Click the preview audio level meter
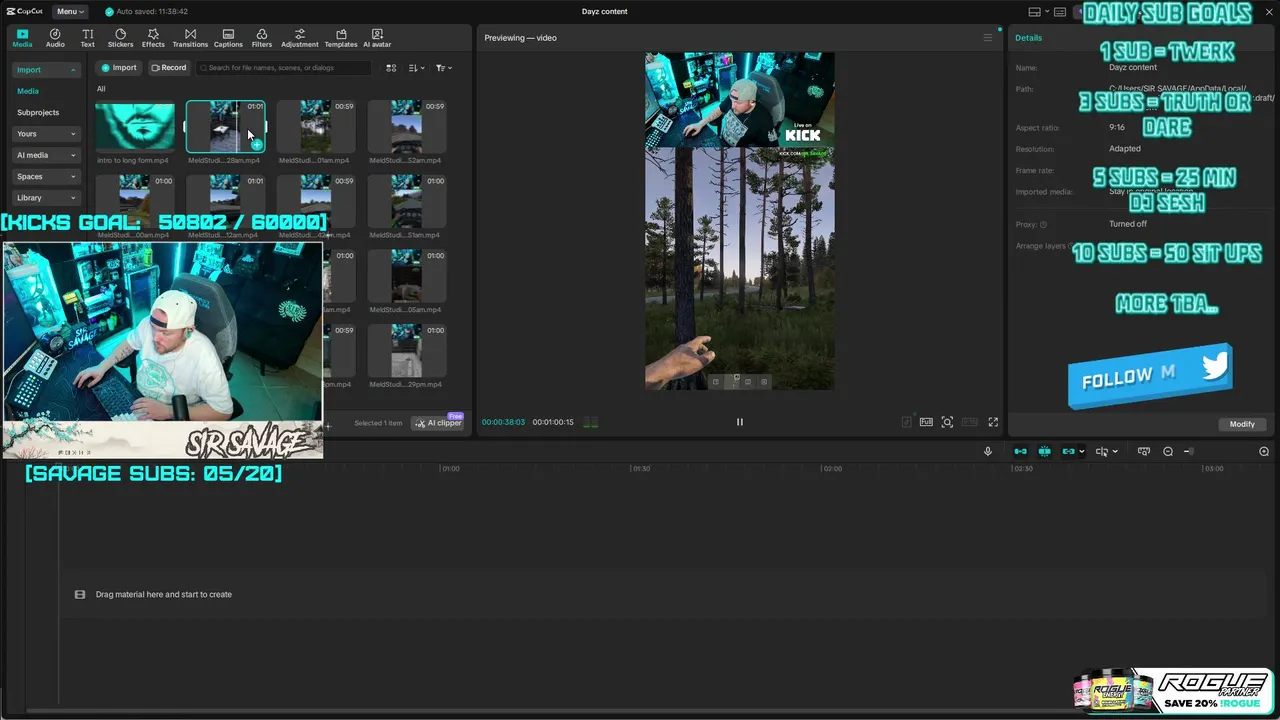 coord(590,422)
